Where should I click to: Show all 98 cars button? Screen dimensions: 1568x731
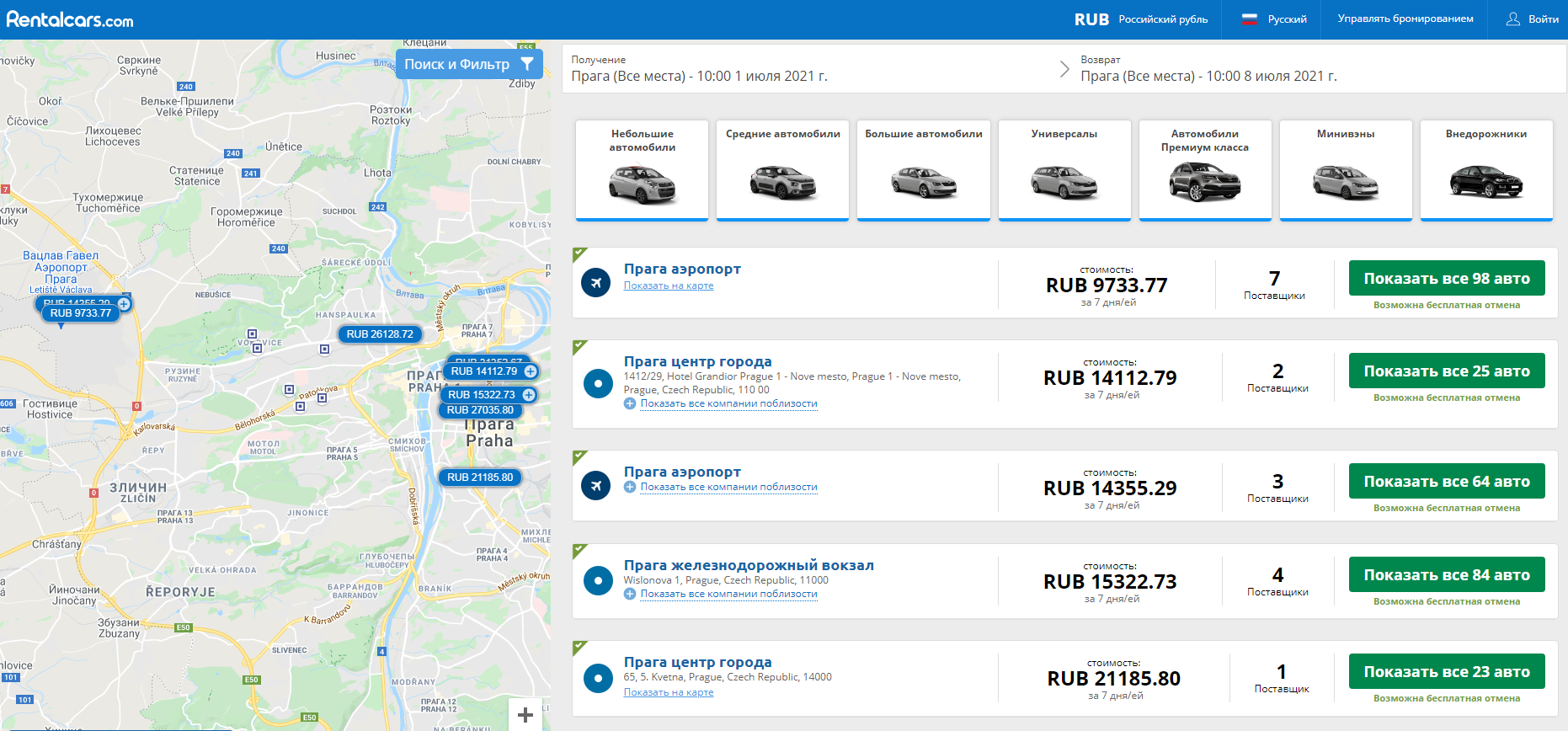pos(1447,278)
